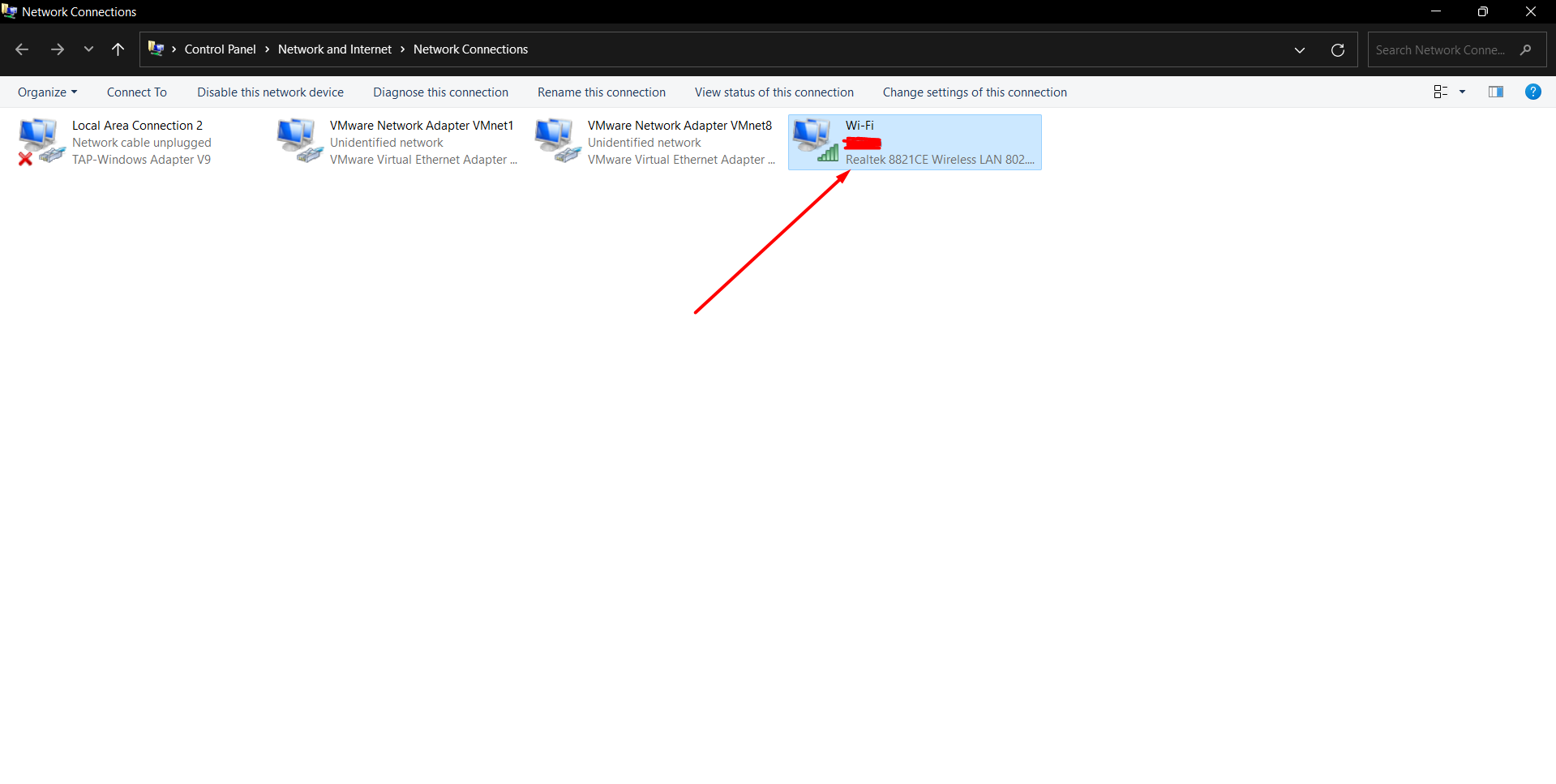Image resolution: width=1556 pixels, height=784 pixels.
Task: Restore down the Network Connections window
Action: coord(1482,11)
